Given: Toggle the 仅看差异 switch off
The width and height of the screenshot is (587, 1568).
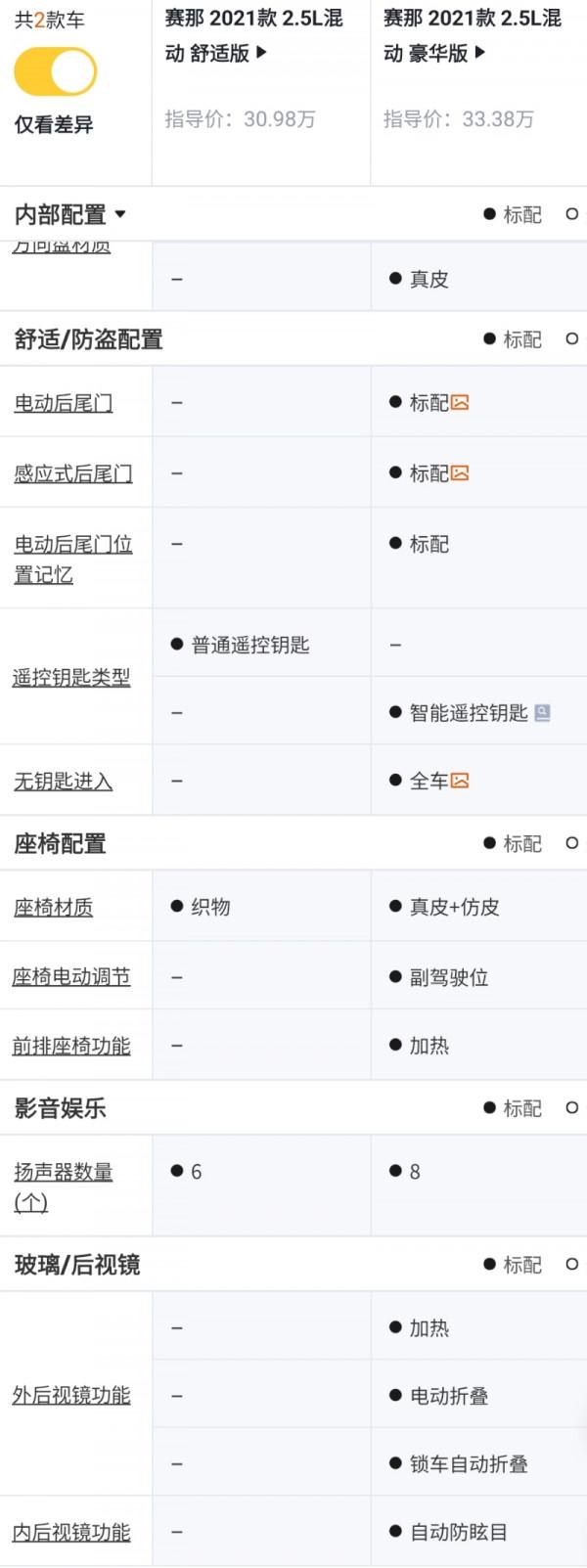Looking at the screenshot, I should 53,70.
